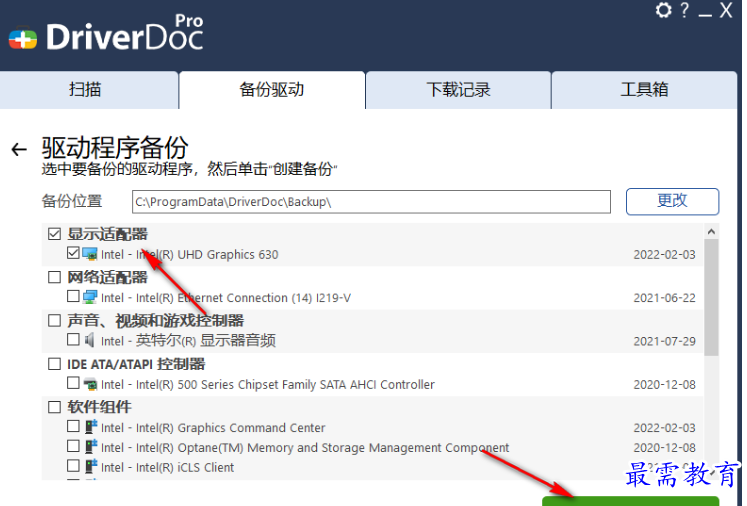This screenshot has height=506, width=747.
Task: Click the speaker icon for 显示器音频
Action: pyautogui.click(x=90, y=340)
